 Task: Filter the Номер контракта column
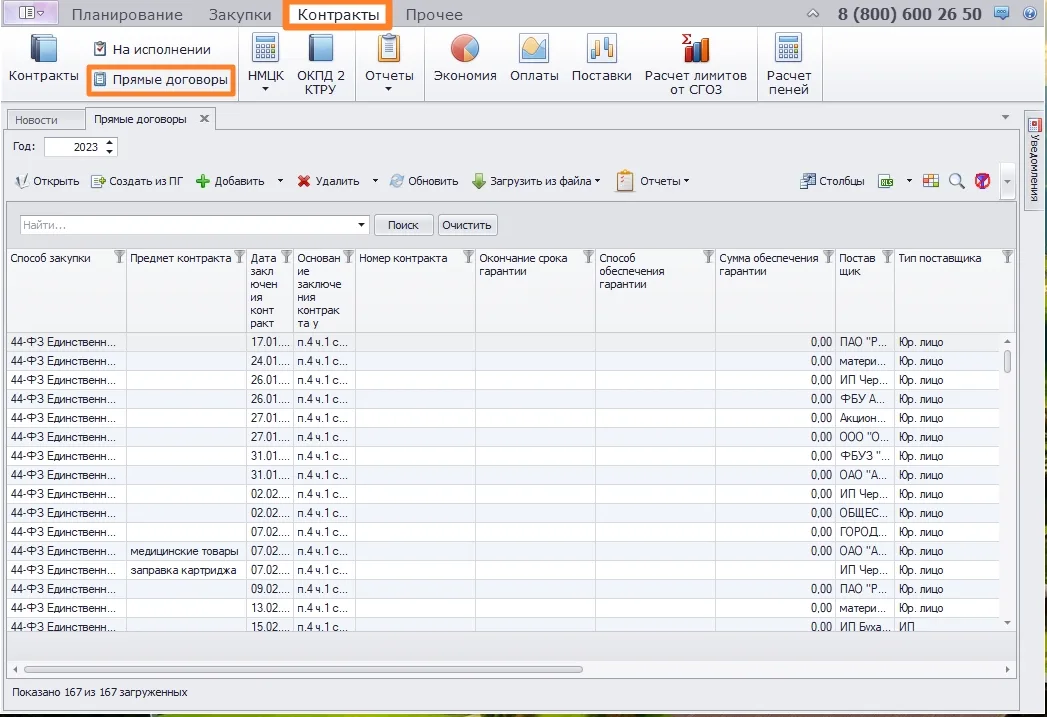tap(468, 257)
